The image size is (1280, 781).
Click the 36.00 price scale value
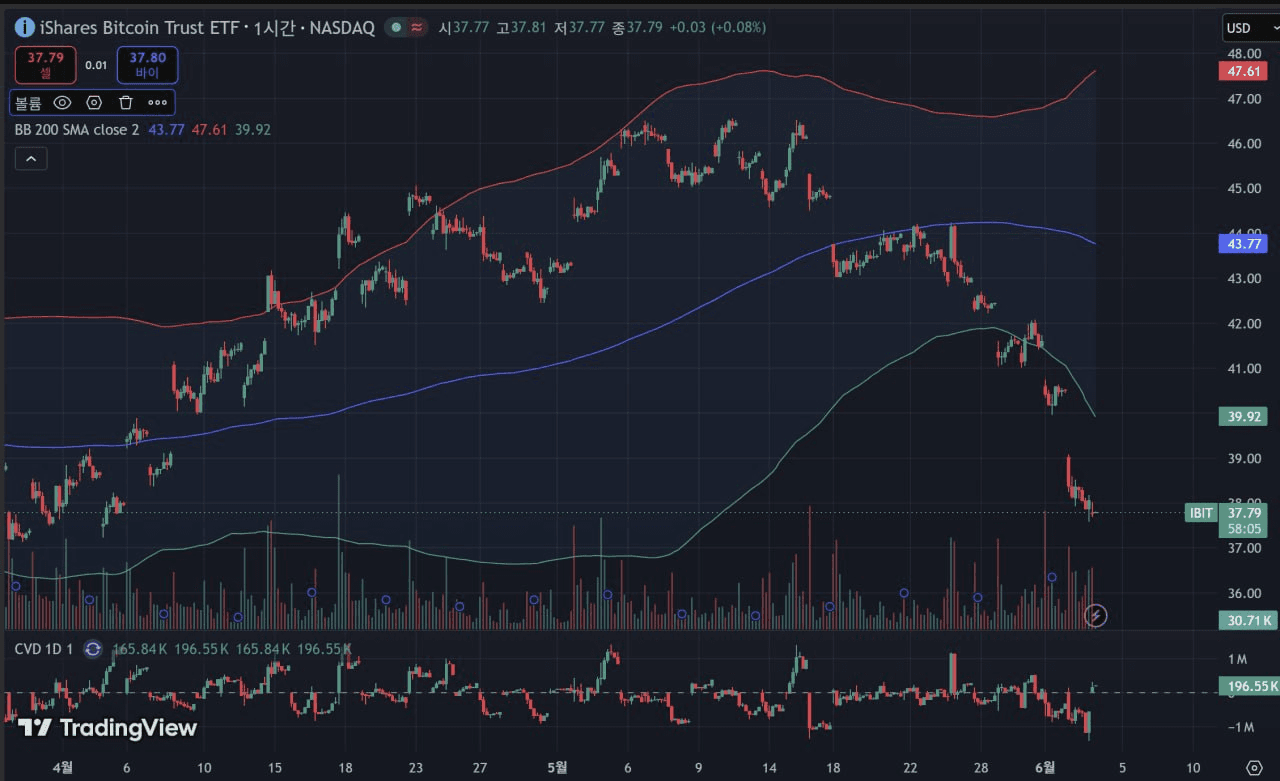tap(1244, 594)
